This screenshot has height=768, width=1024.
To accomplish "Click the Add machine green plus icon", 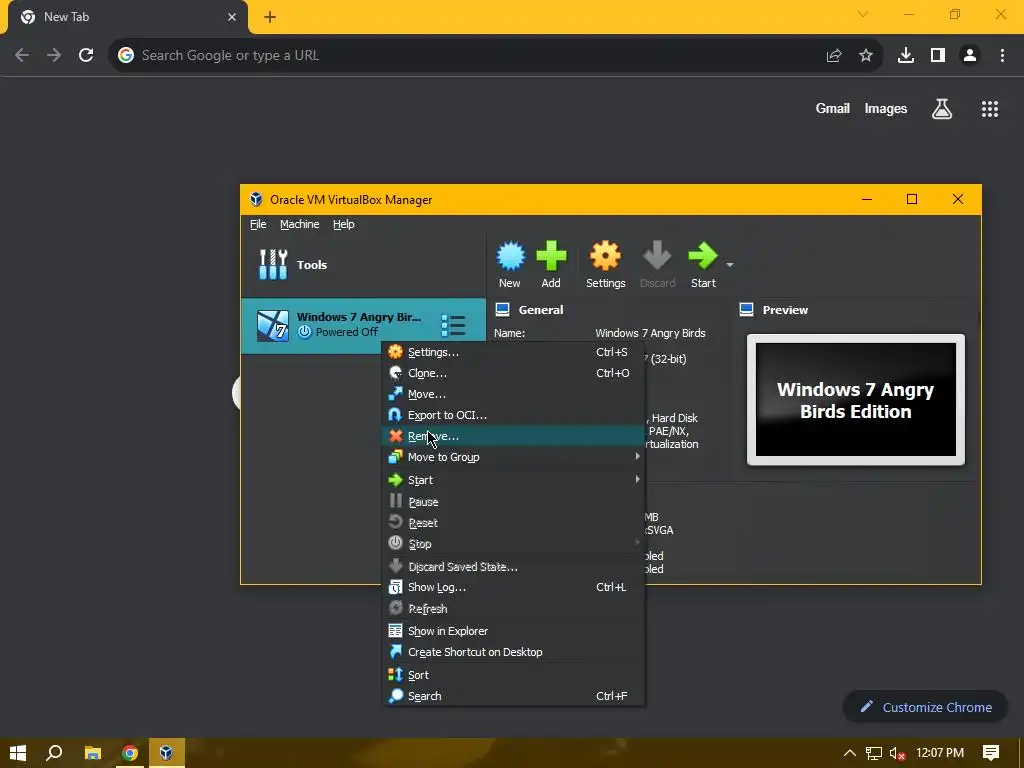I will (551, 264).
